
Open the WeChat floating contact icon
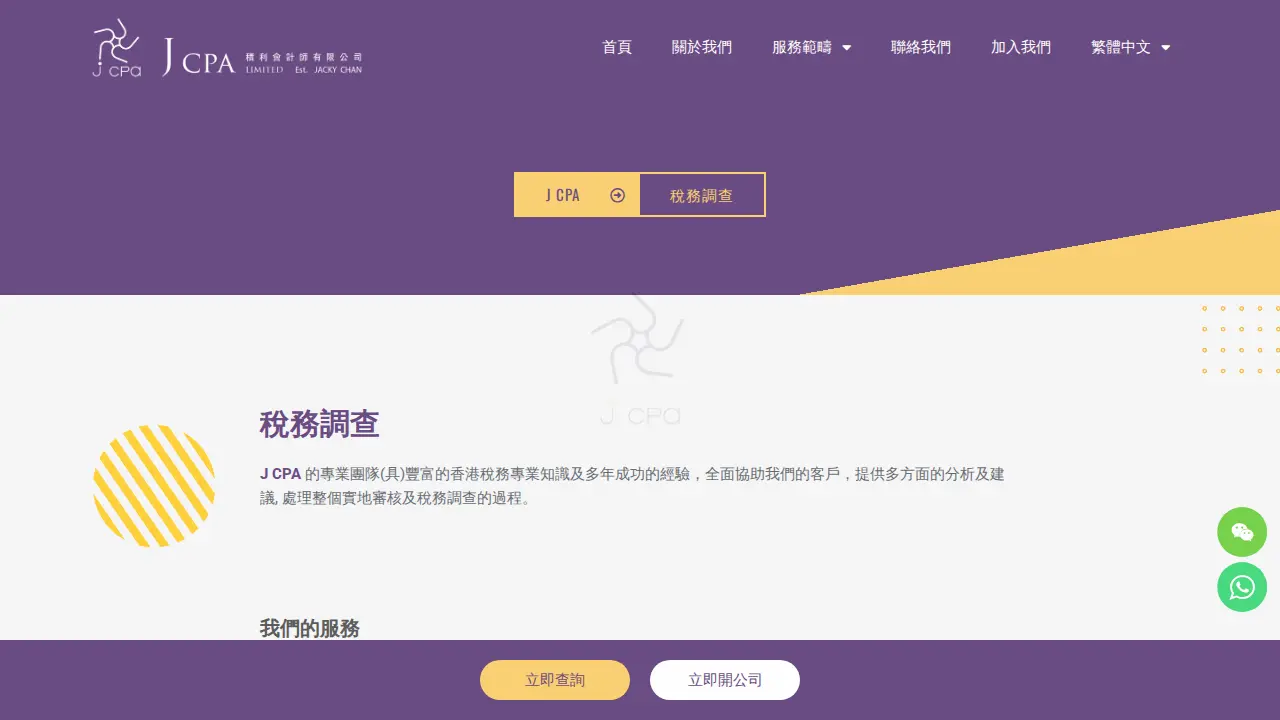tap(1242, 532)
